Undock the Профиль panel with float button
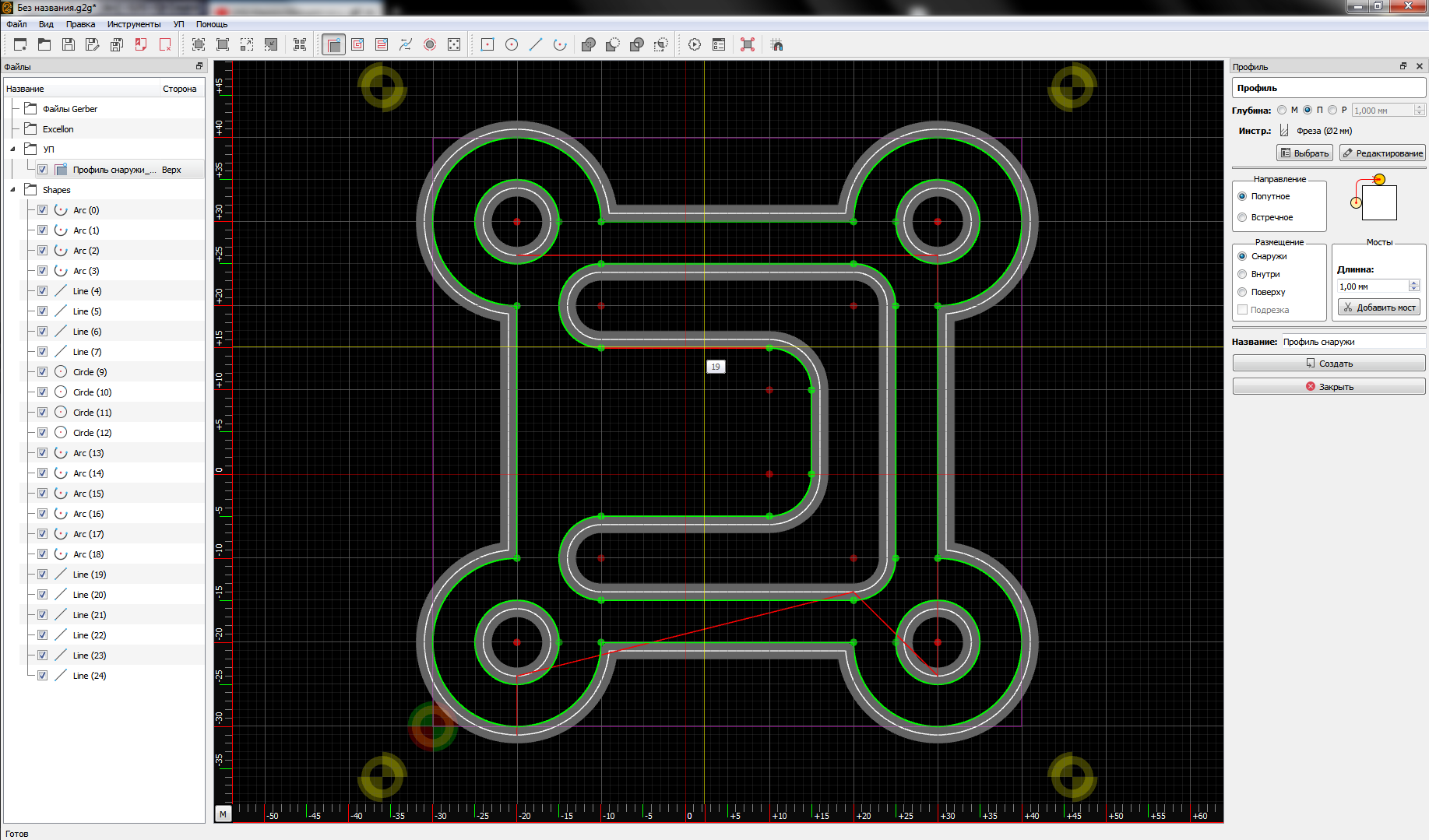 1403,66
